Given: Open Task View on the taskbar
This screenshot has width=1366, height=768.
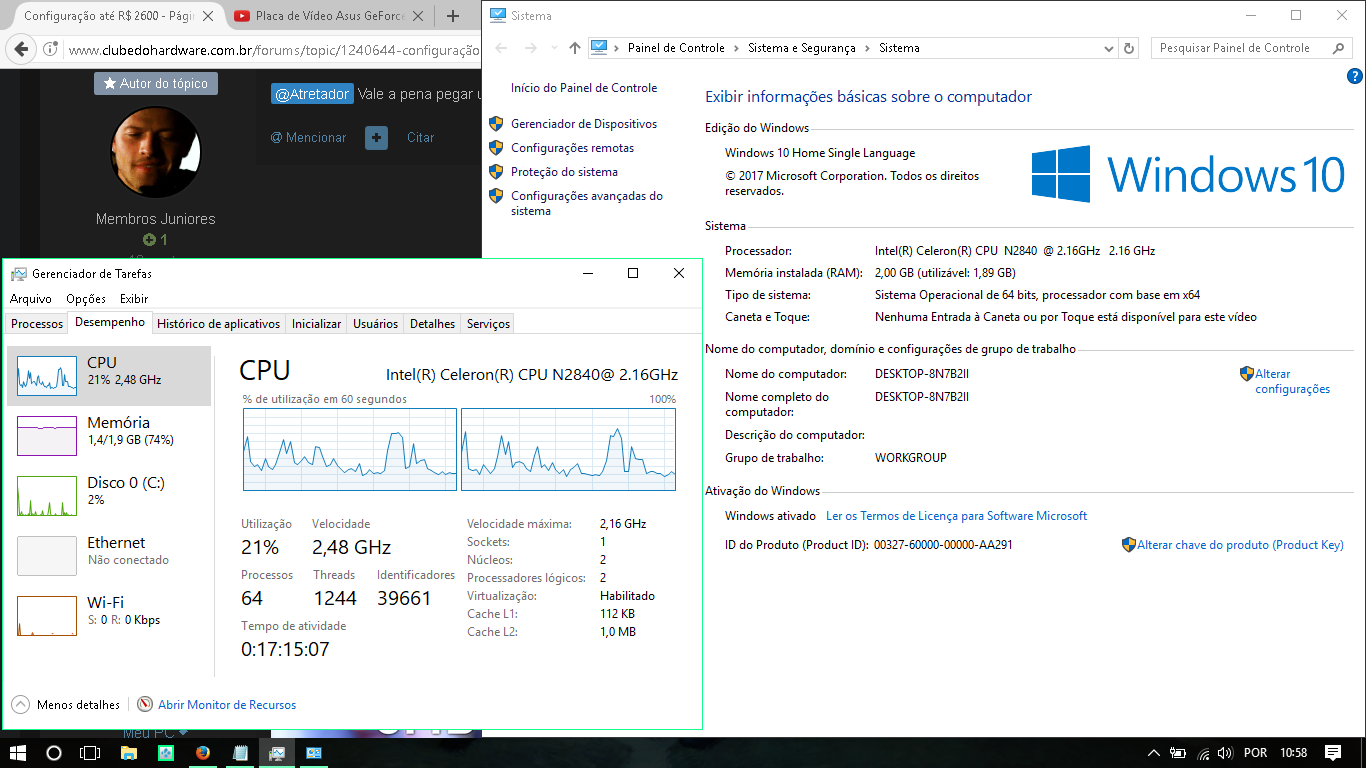Looking at the screenshot, I should 90,753.
